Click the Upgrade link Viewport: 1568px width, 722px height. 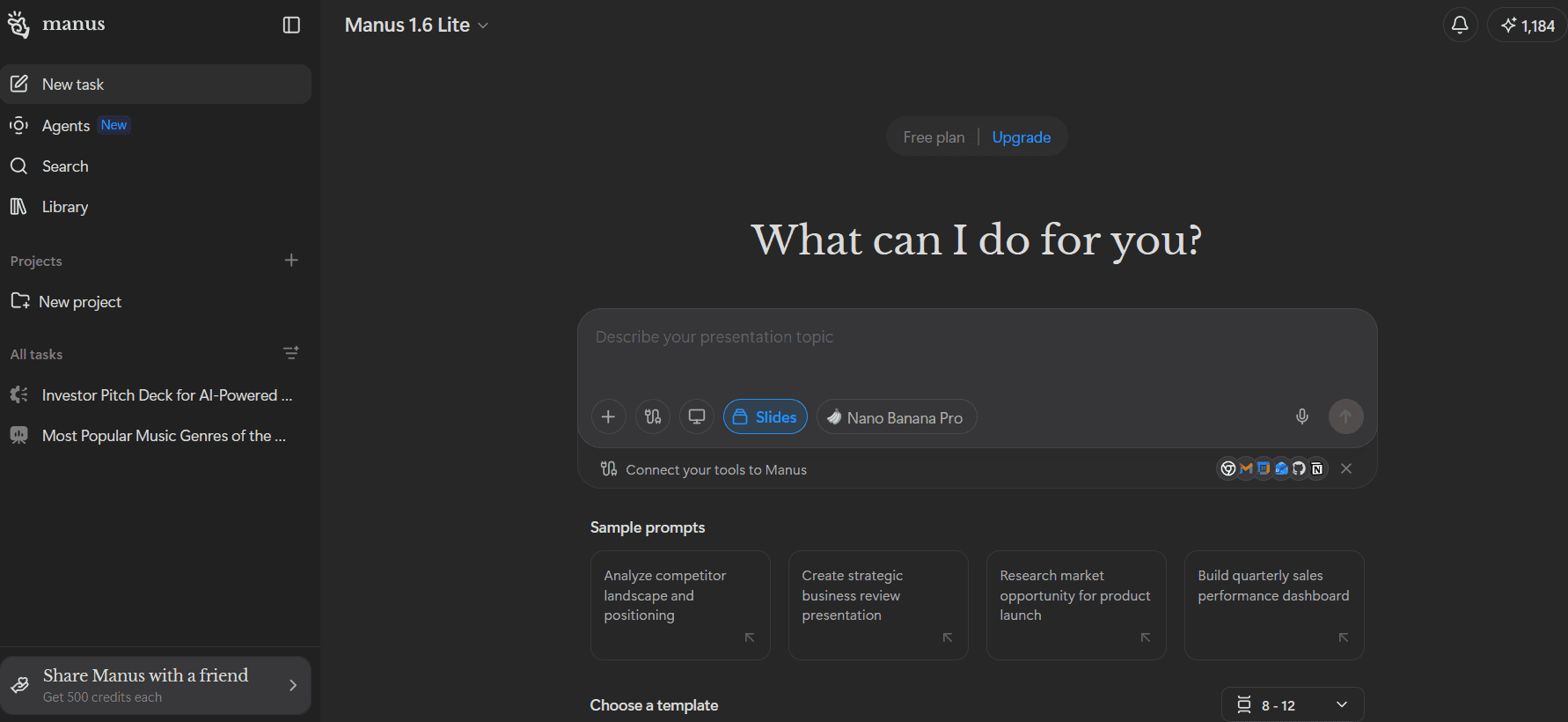1021,137
